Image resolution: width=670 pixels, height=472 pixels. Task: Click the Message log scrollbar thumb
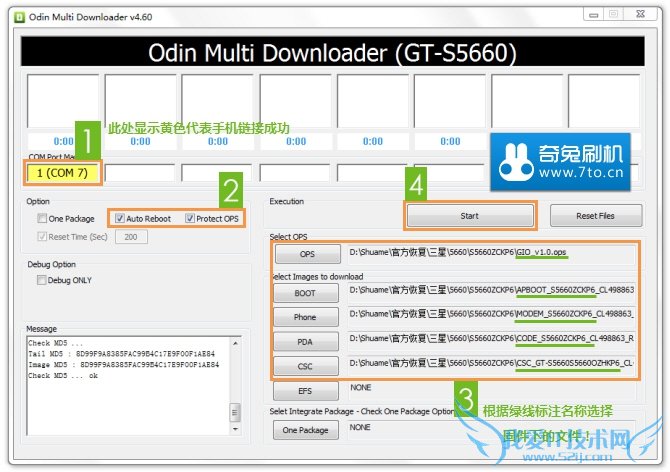pos(235,413)
